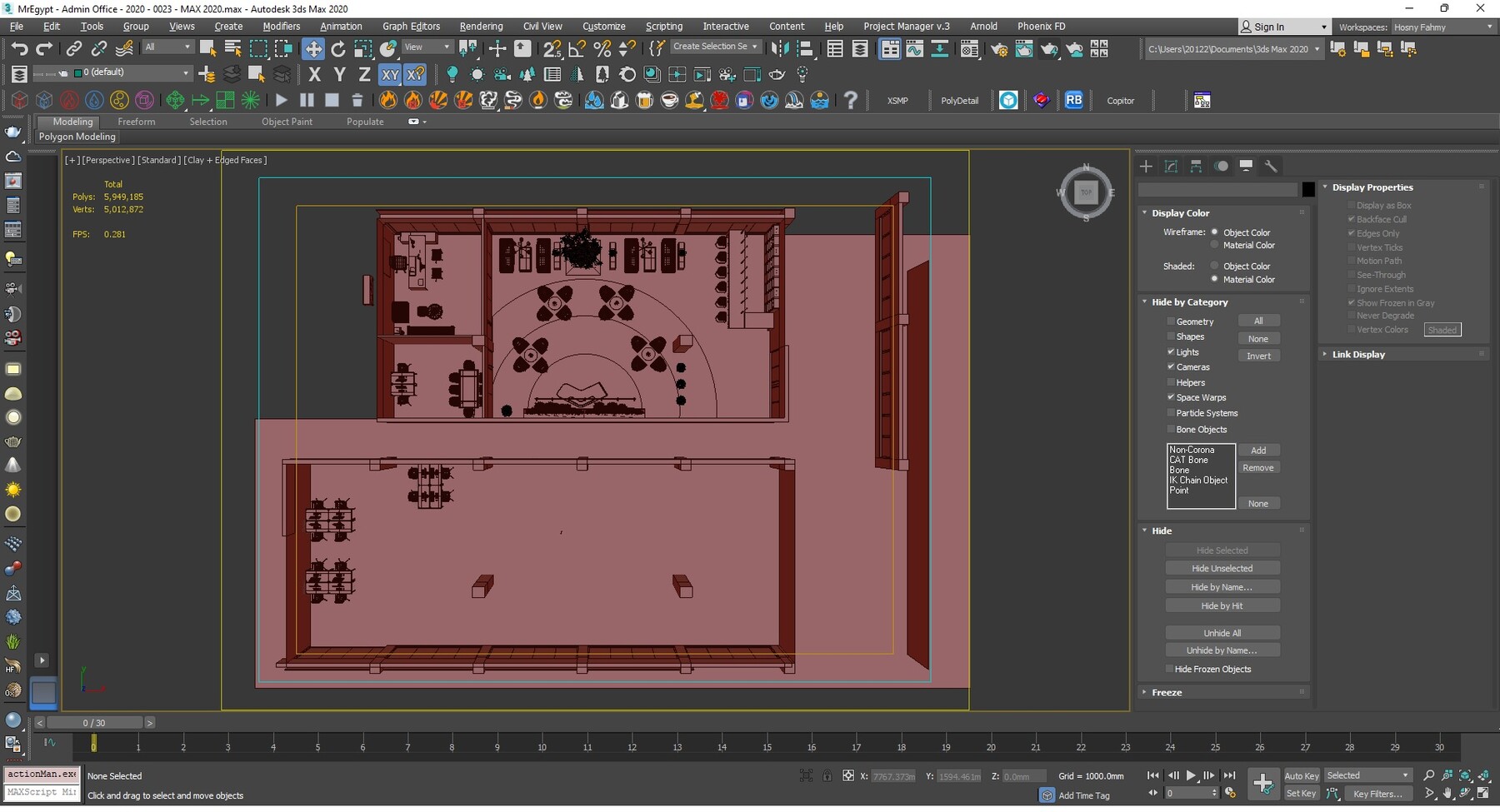The height and width of the screenshot is (812, 1500).
Task: Open the Workspaces dropdown
Action: tap(1442, 27)
